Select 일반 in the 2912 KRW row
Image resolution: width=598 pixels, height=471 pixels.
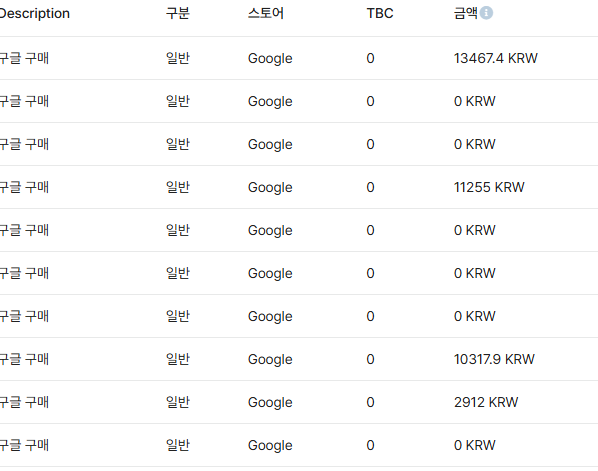(x=178, y=402)
